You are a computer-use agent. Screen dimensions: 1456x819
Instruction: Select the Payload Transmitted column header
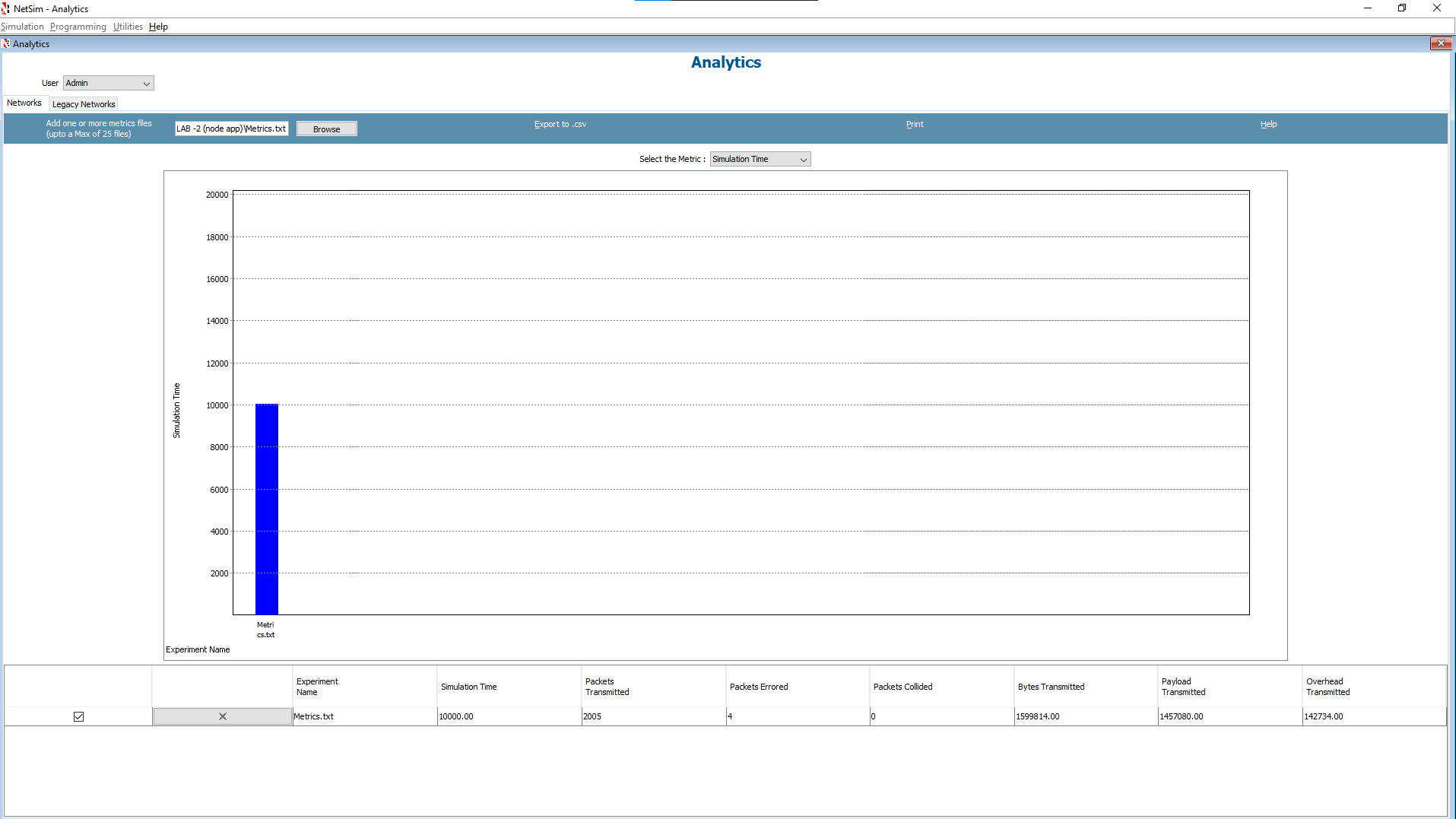click(1229, 687)
